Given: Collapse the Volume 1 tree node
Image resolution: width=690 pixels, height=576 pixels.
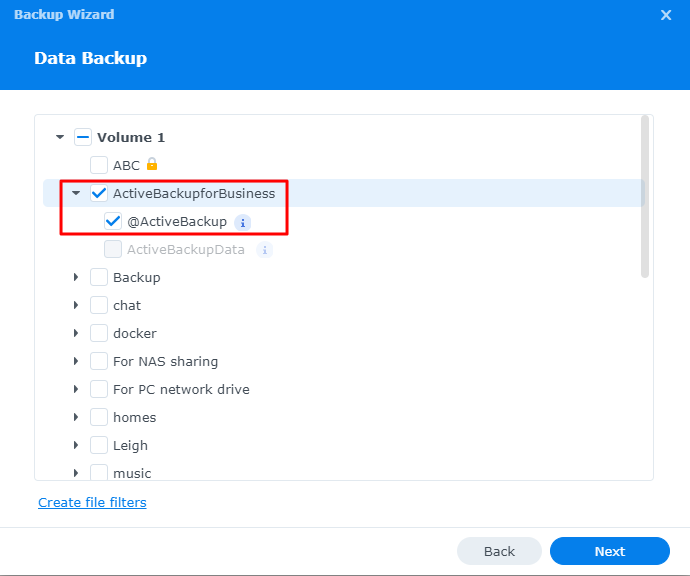Looking at the screenshot, I should pyautogui.click(x=60, y=137).
